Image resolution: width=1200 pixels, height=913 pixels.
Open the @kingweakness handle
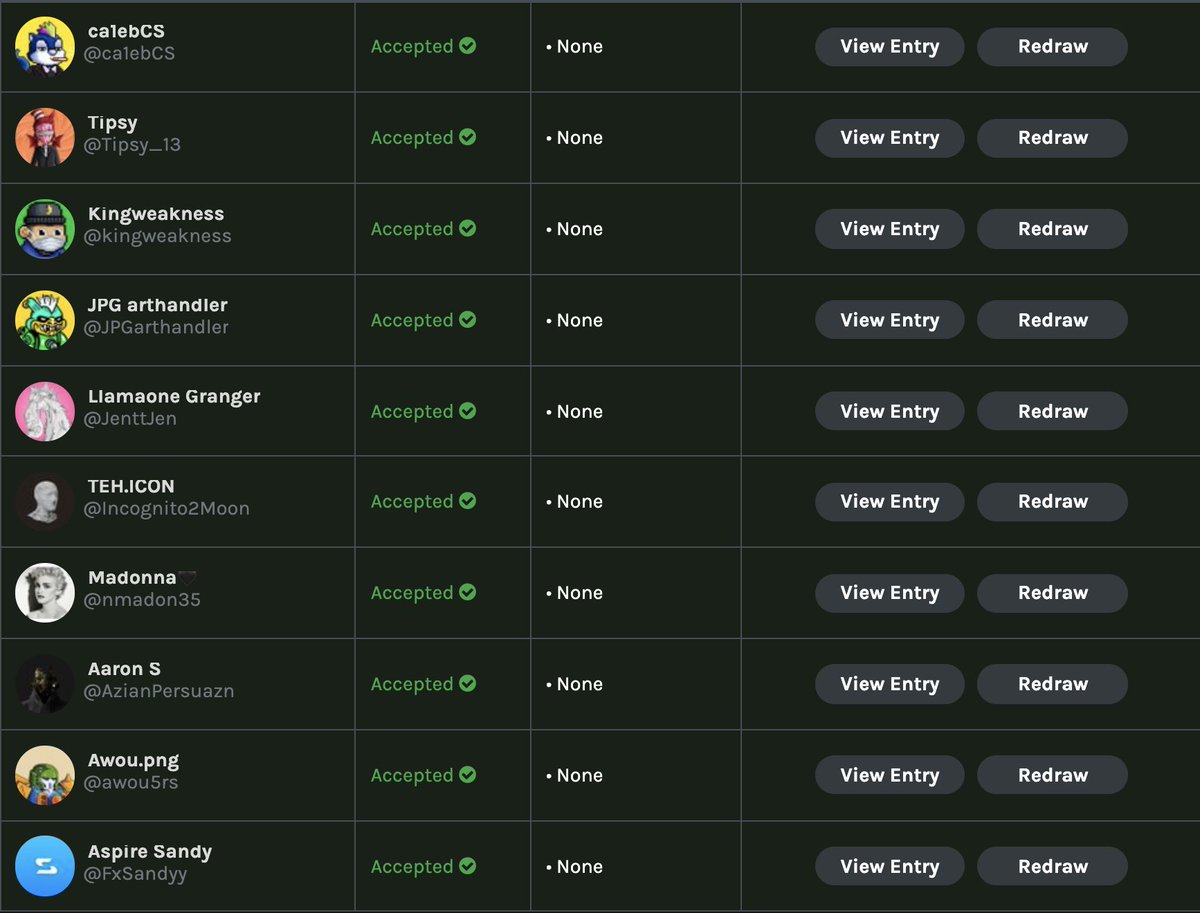[x=158, y=237]
